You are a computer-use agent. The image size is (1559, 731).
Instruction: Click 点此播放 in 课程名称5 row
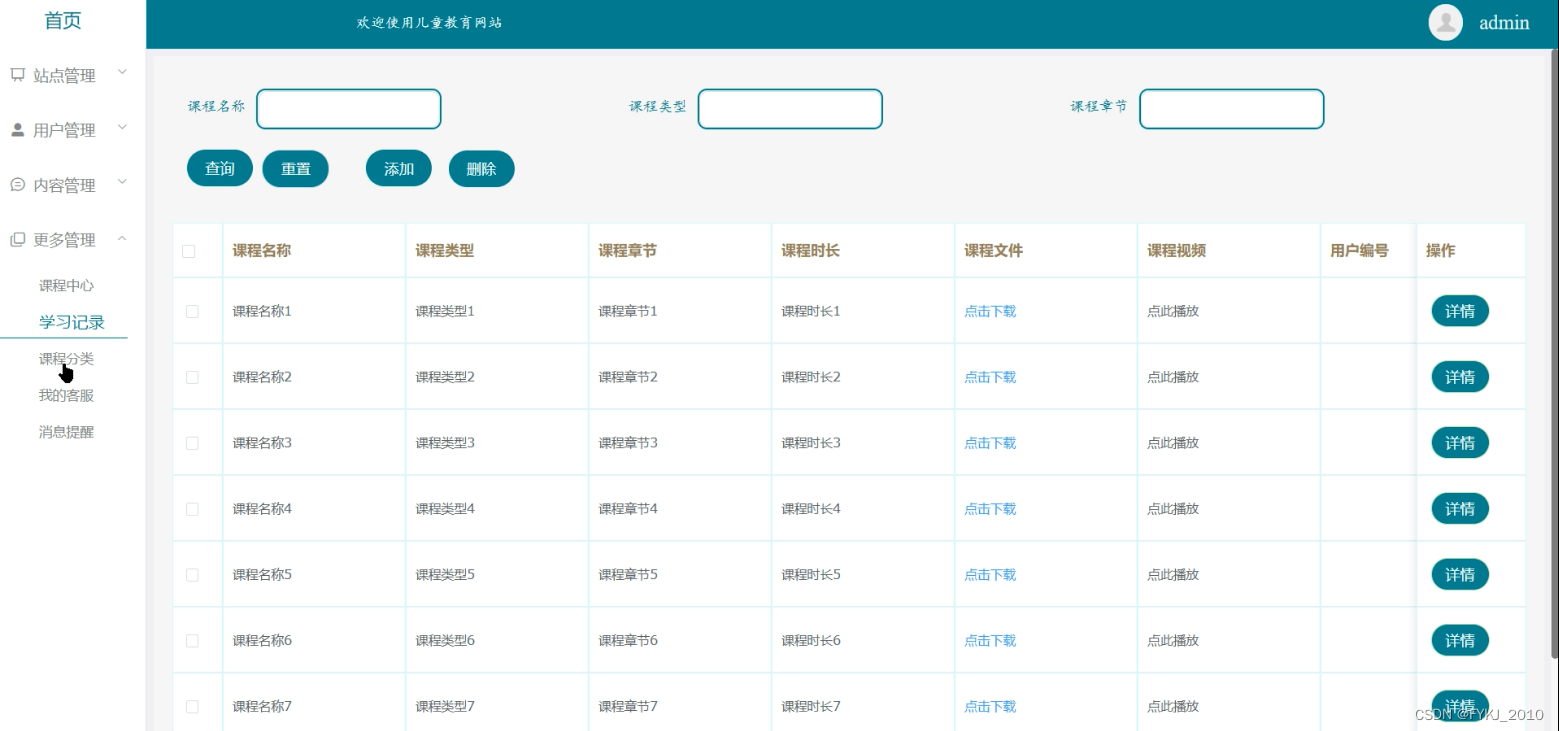point(1173,575)
